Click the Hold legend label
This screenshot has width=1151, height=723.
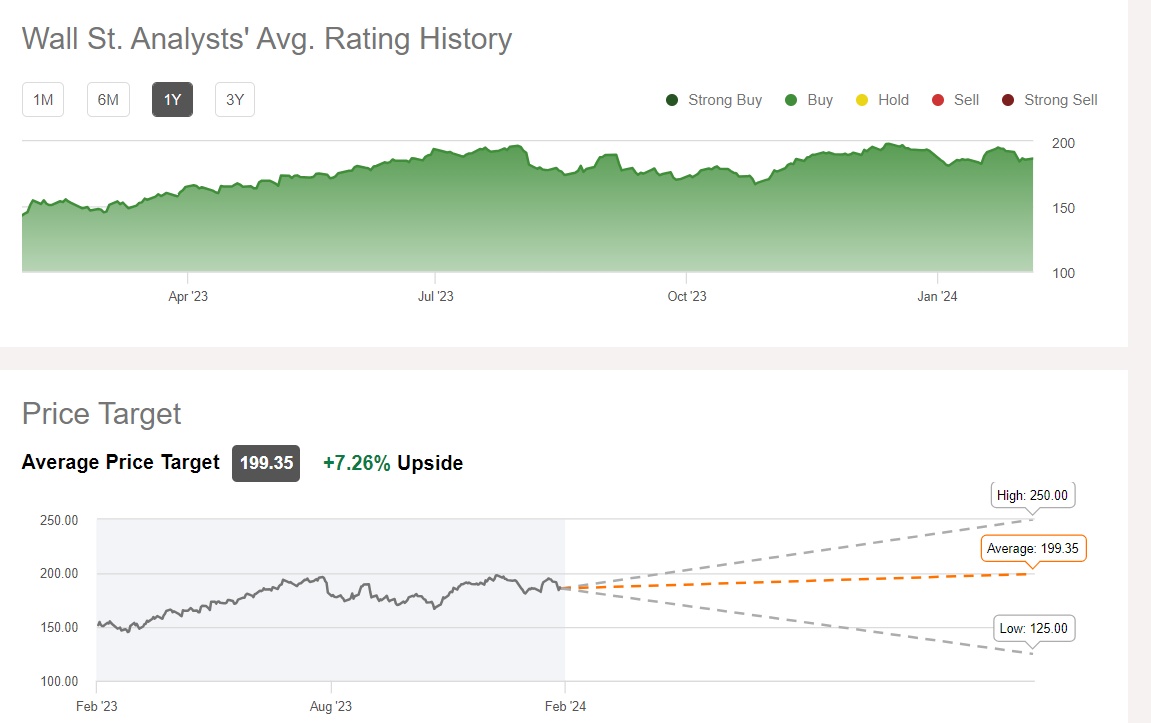click(x=893, y=100)
